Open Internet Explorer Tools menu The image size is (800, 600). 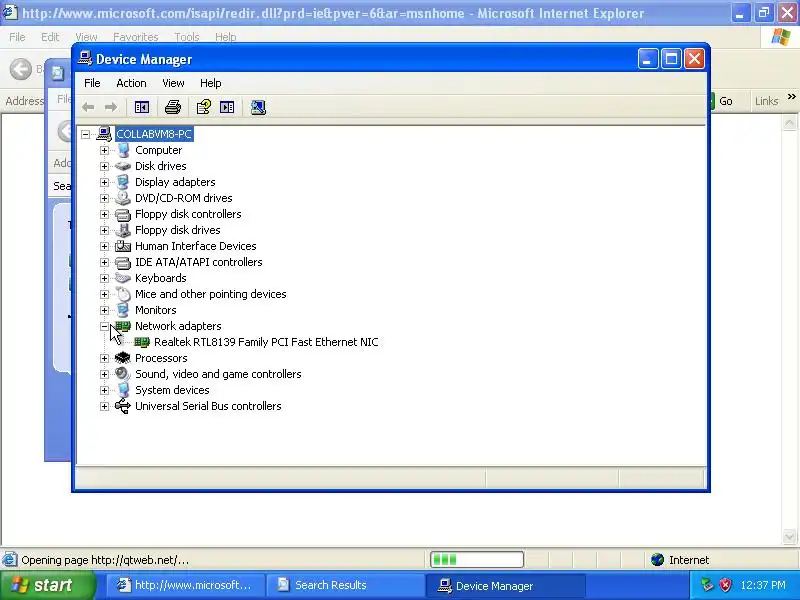pos(187,37)
